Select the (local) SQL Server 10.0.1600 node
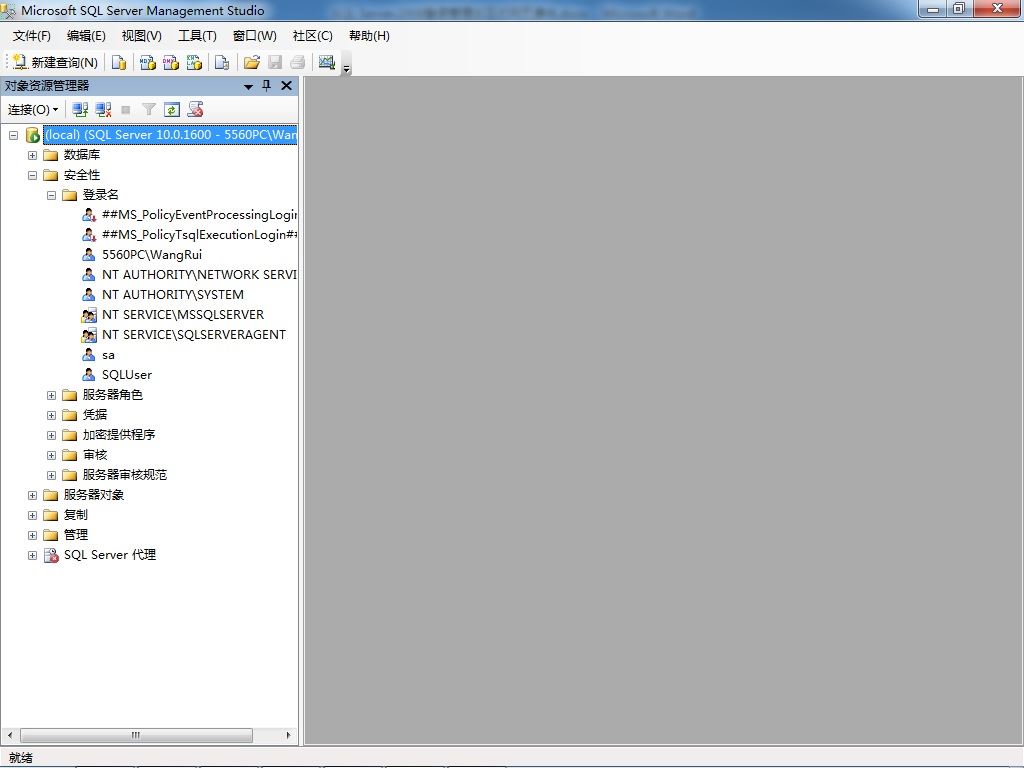1024x768 pixels. tap(170, 135)
